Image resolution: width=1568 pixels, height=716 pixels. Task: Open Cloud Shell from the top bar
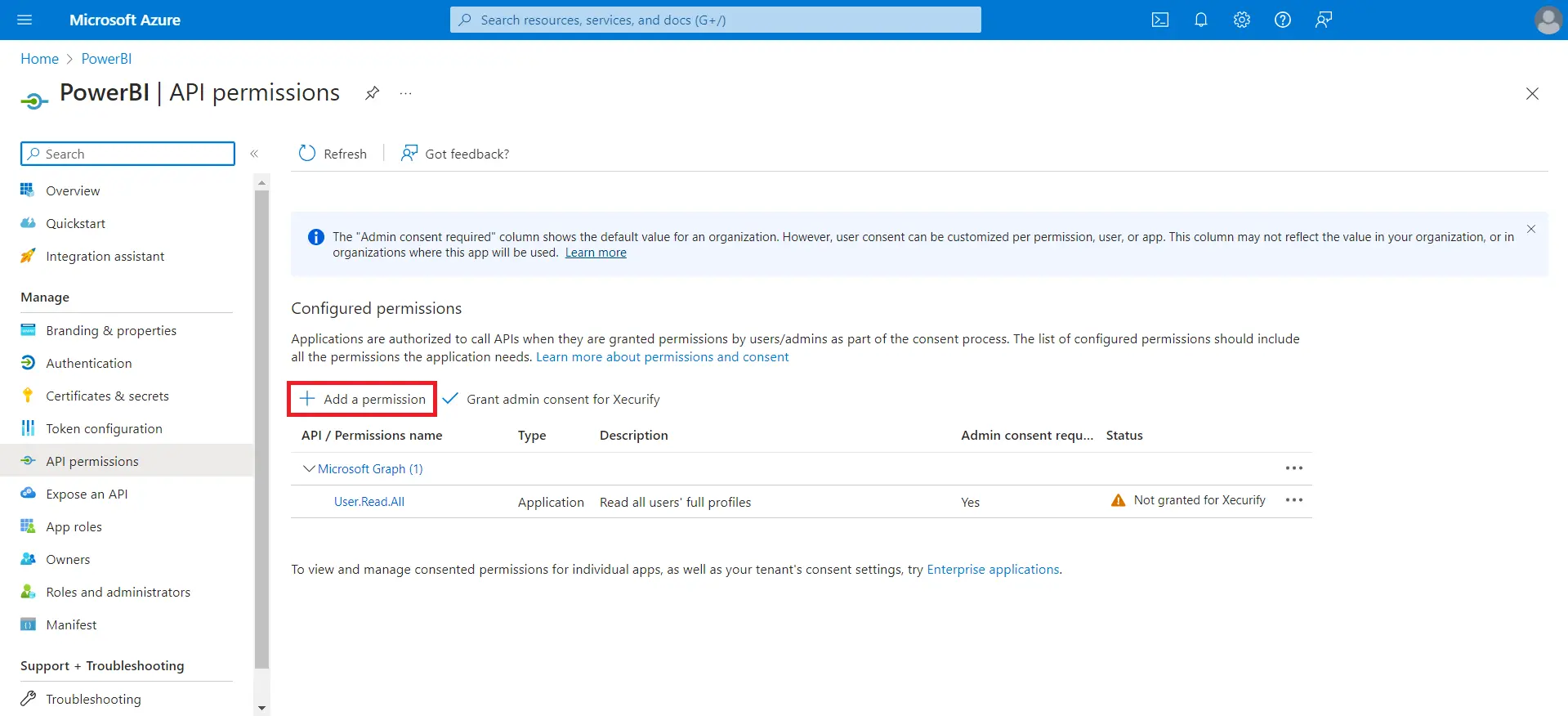click(1160, 20)
